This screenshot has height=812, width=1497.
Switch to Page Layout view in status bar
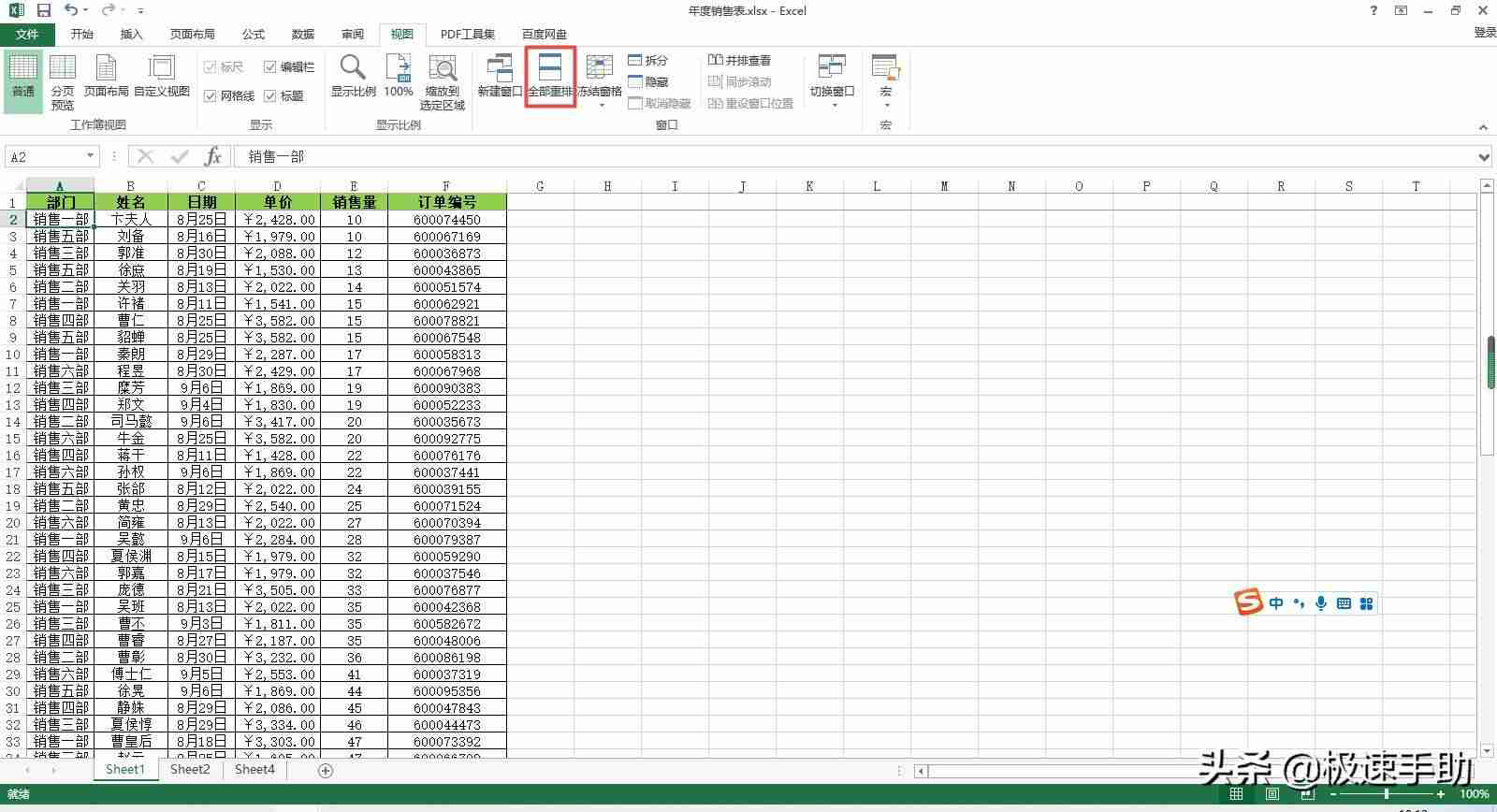(1272, 794)
